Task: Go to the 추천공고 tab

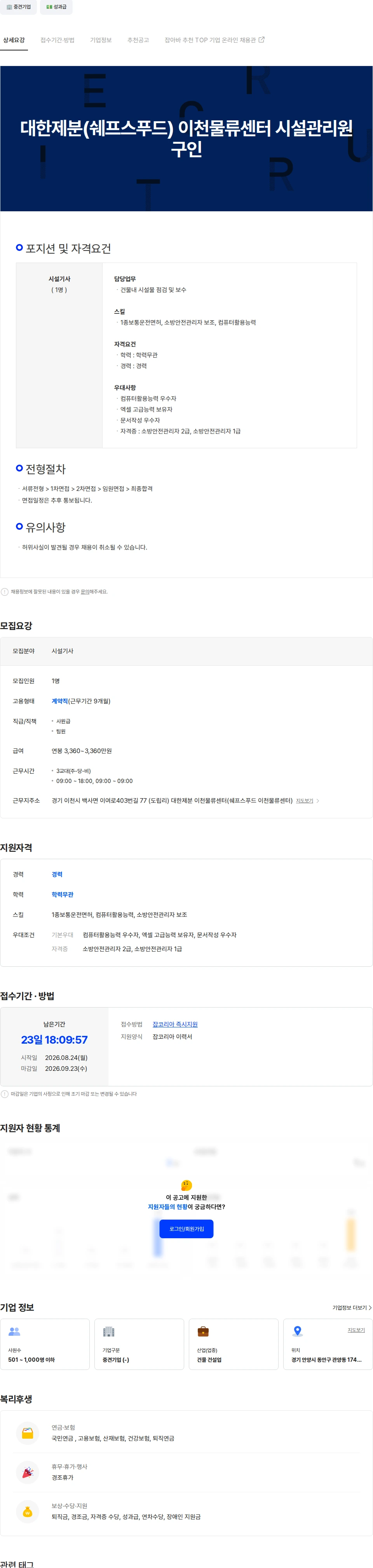Action: pyautogui.click(x=138, y=40)
